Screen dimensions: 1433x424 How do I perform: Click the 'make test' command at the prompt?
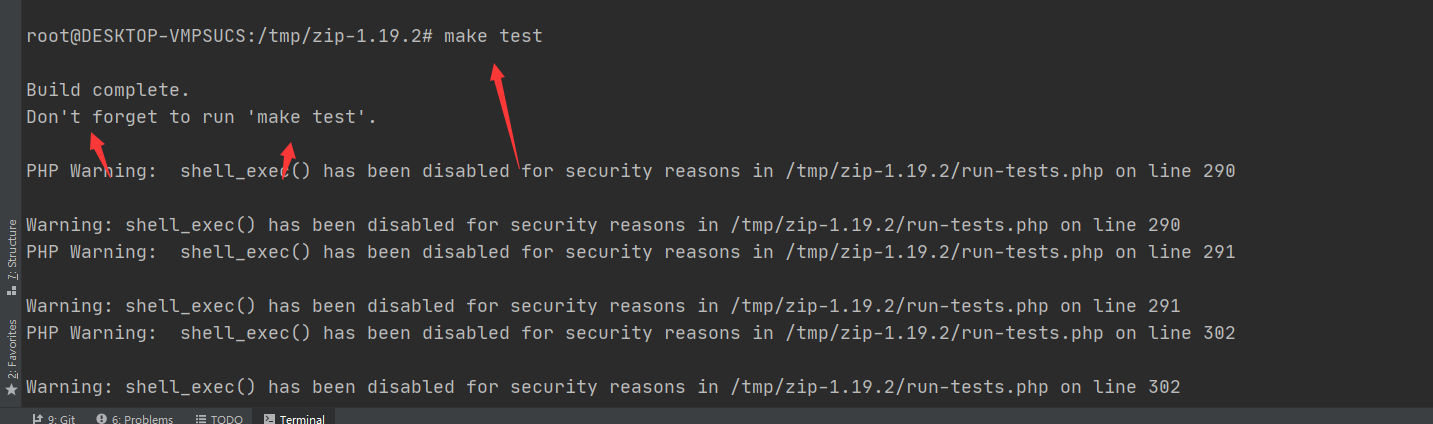493,36
